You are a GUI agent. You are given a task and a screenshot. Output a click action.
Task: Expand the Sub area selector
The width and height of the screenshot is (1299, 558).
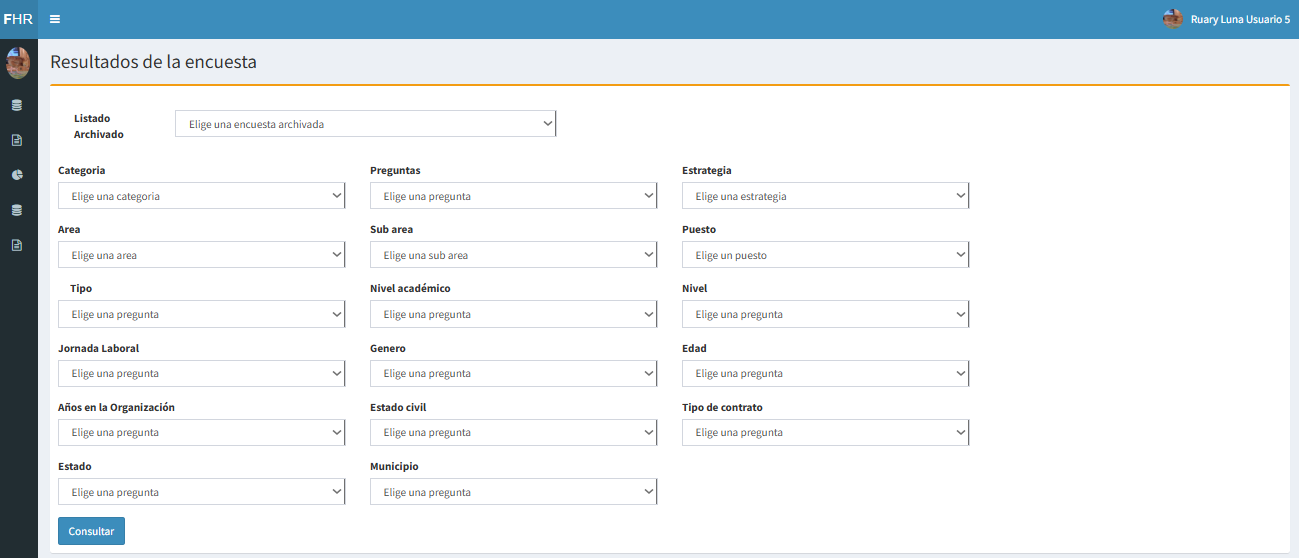pos(513,255)
